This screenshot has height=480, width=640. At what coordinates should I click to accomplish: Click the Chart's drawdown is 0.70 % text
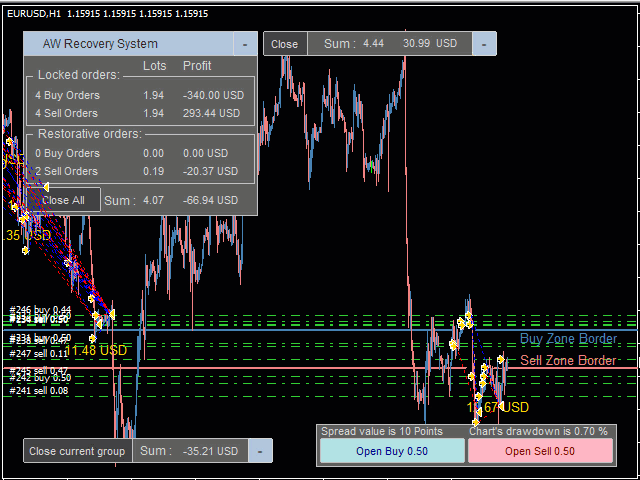coord(539,431)
